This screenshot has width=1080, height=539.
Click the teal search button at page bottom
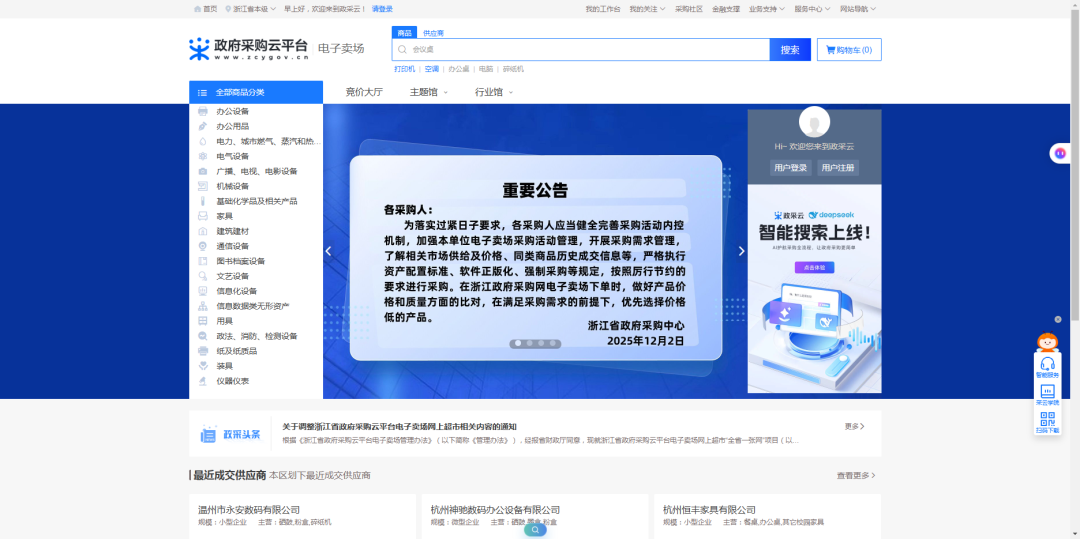(x=535, y=530)
